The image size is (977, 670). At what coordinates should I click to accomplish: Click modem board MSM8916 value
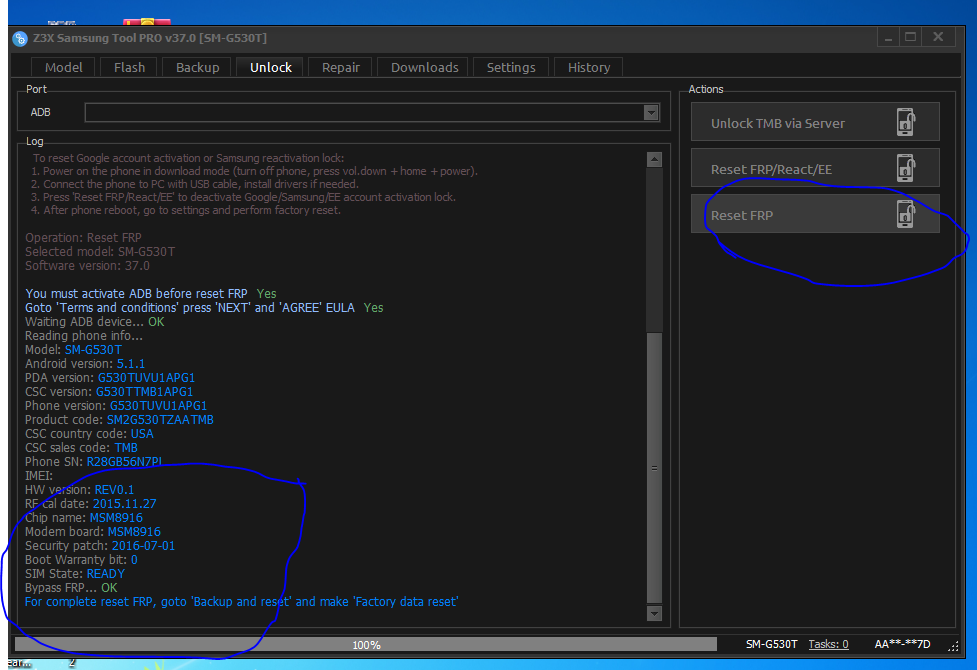[x=134, y=532]
